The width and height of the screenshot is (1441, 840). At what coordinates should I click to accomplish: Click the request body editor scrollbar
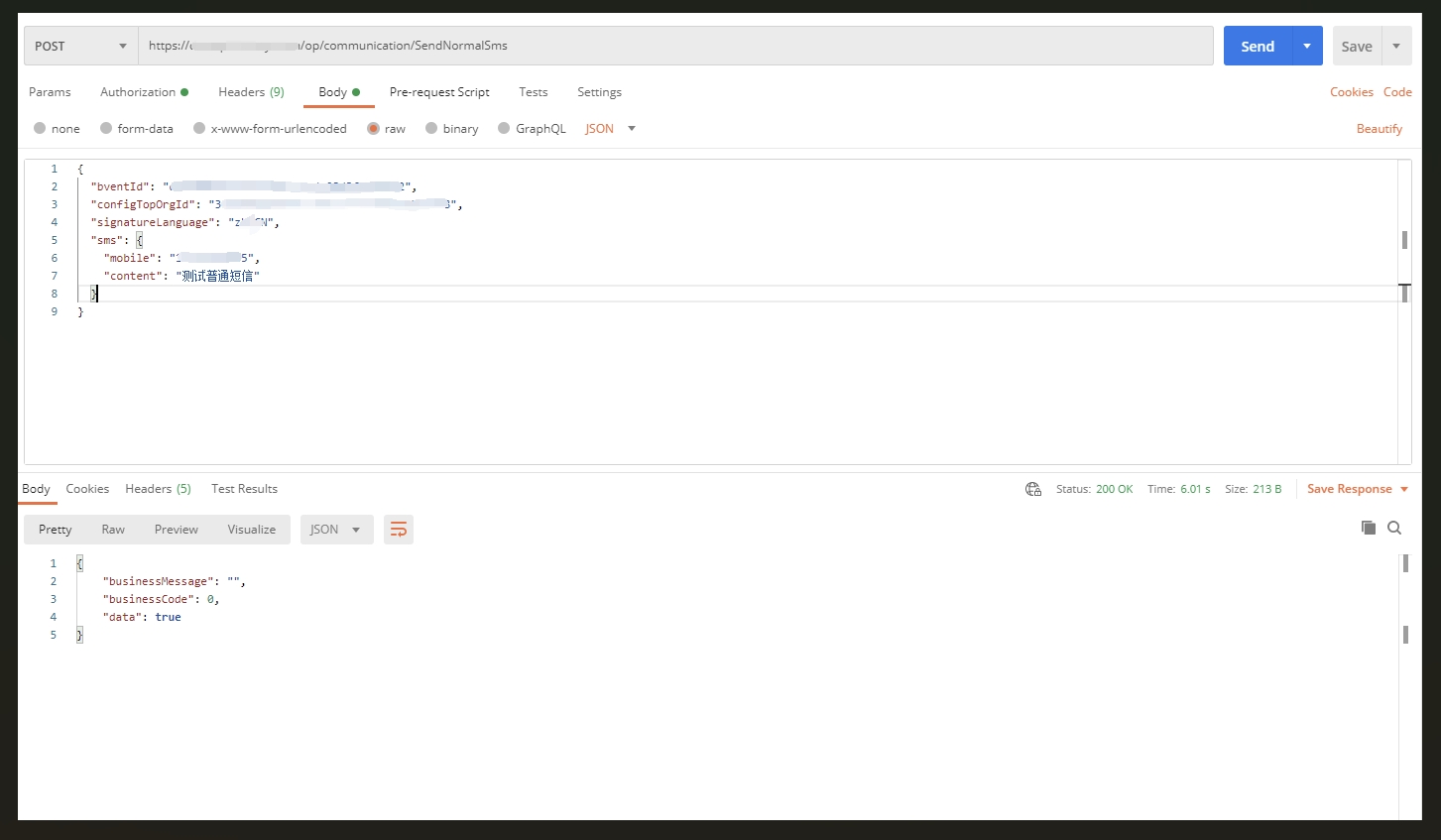[1404, 240]
